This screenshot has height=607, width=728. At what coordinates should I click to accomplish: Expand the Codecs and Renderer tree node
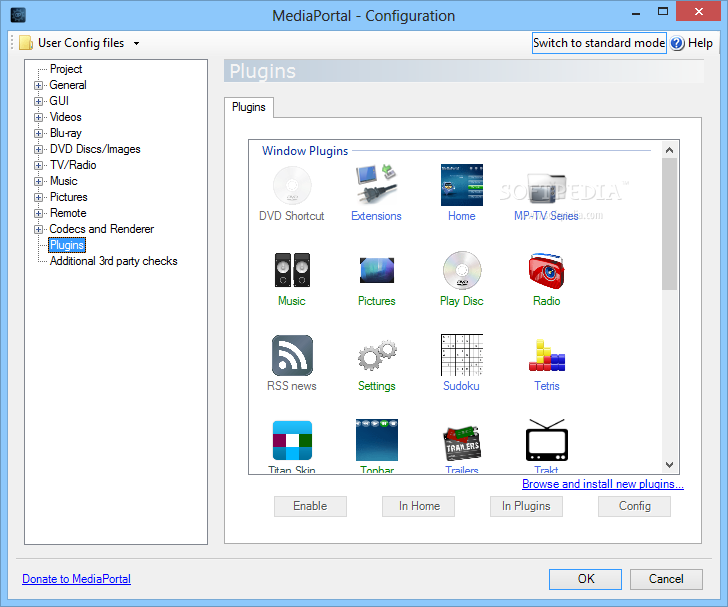click(x=39, y=229)
